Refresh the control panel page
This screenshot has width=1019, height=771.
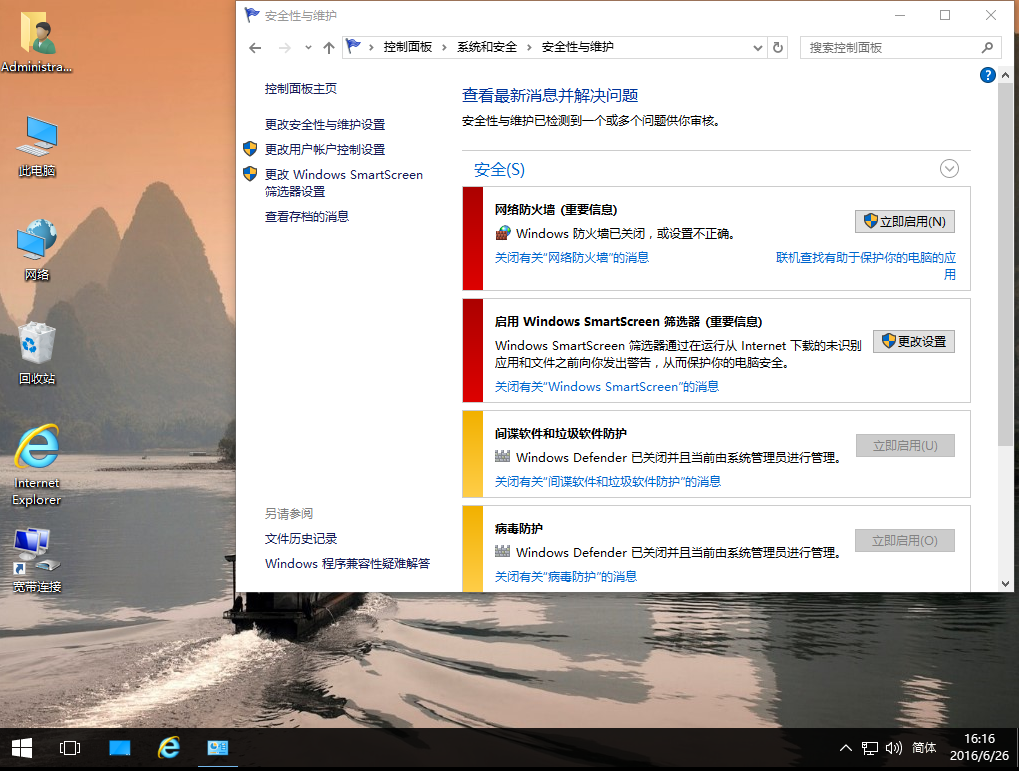(778, 47)
